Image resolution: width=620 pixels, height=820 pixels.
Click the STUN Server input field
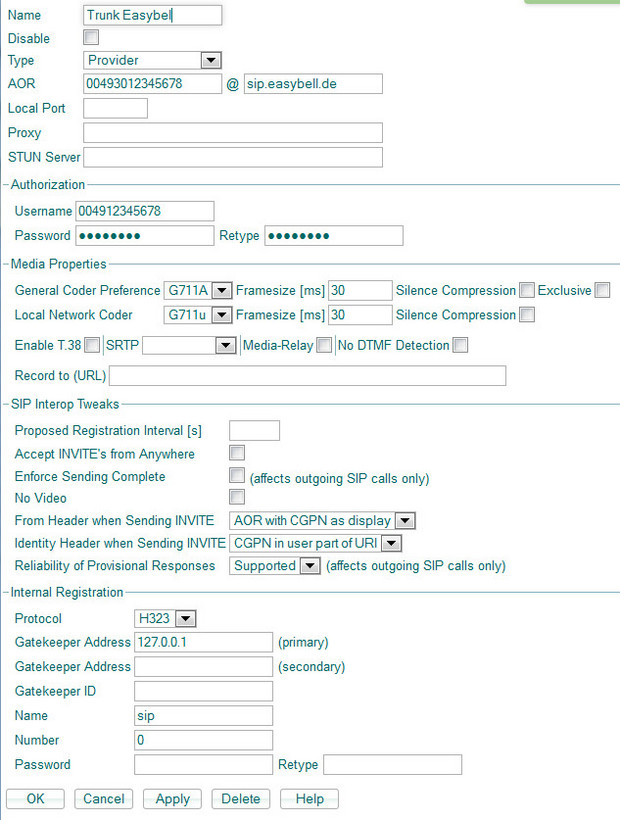click(x=233, y=157)
